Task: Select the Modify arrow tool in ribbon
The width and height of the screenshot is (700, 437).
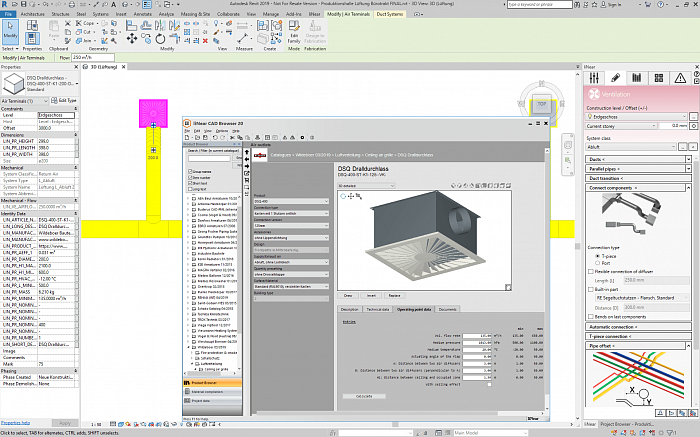Action: click(x=10, y=31)
